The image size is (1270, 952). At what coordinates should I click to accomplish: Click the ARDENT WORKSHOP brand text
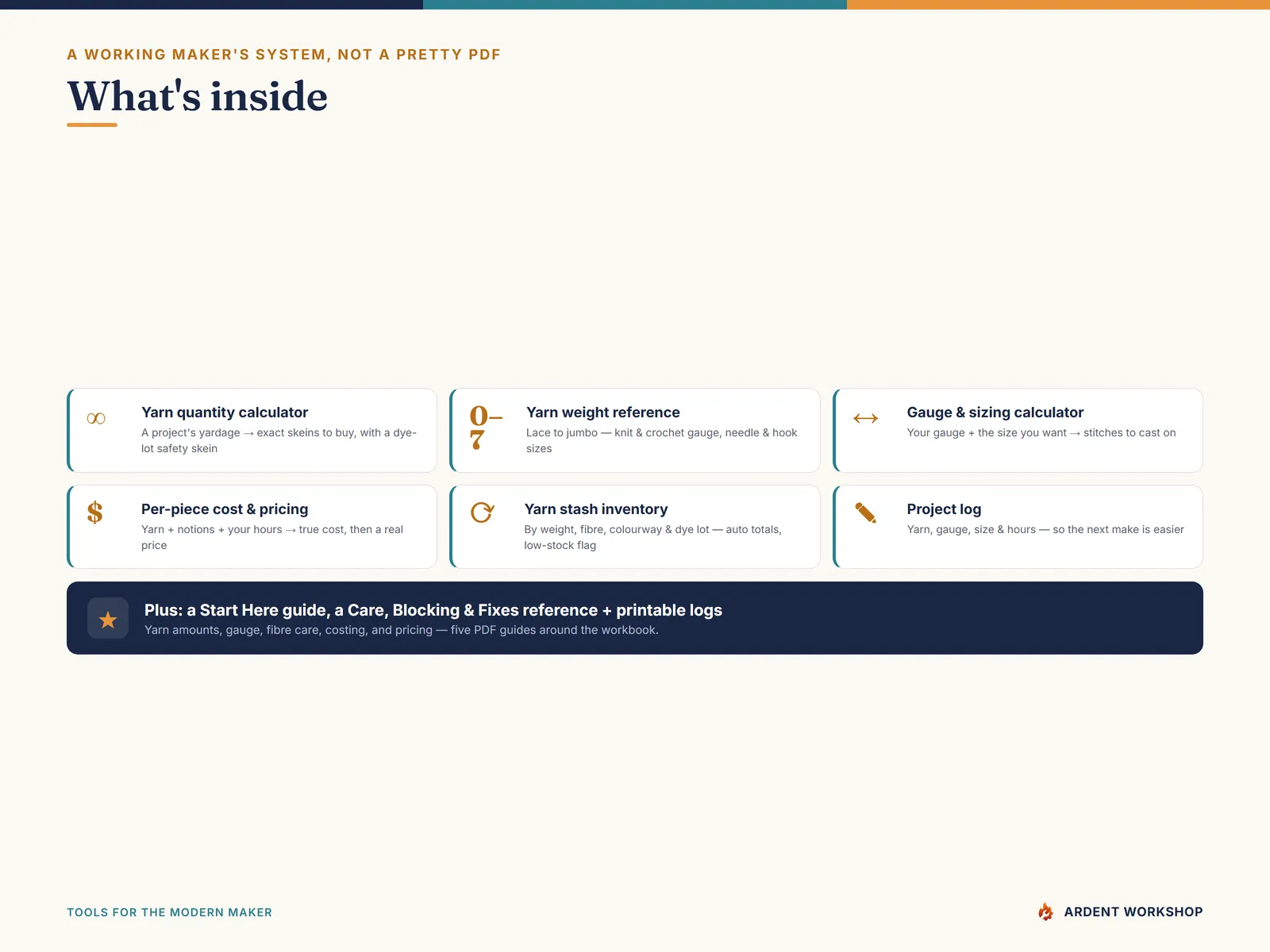[1133, 912]
